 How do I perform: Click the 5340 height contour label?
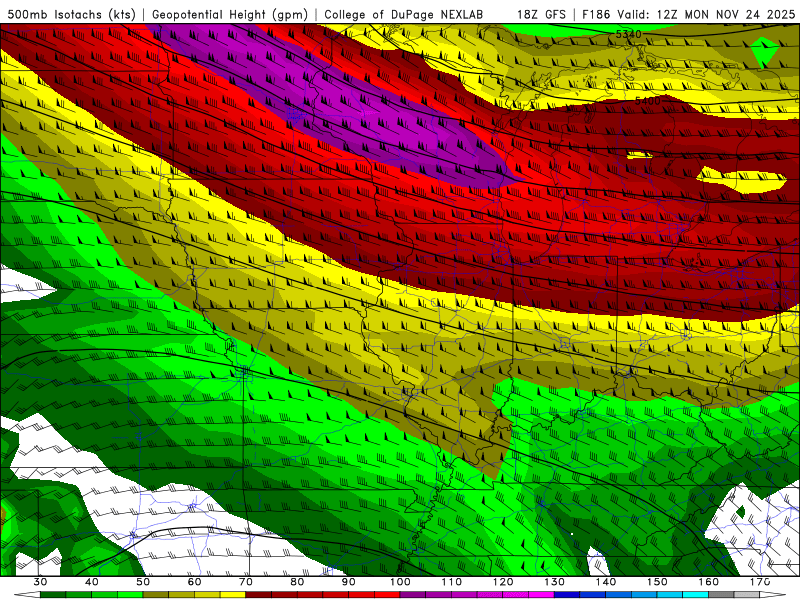628,34
